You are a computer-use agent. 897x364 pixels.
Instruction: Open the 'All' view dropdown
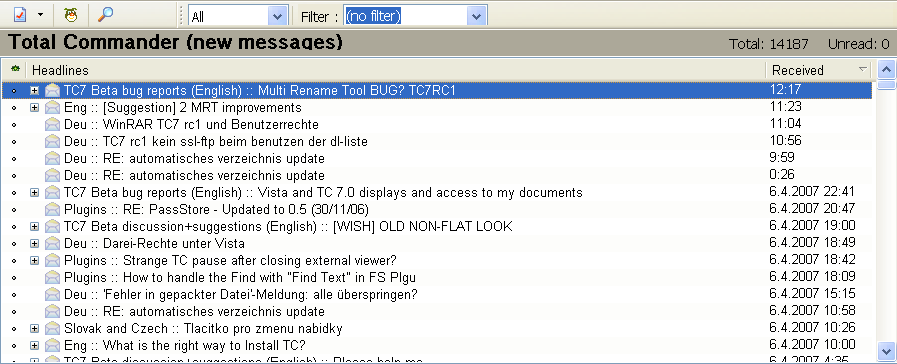point(277,17)
